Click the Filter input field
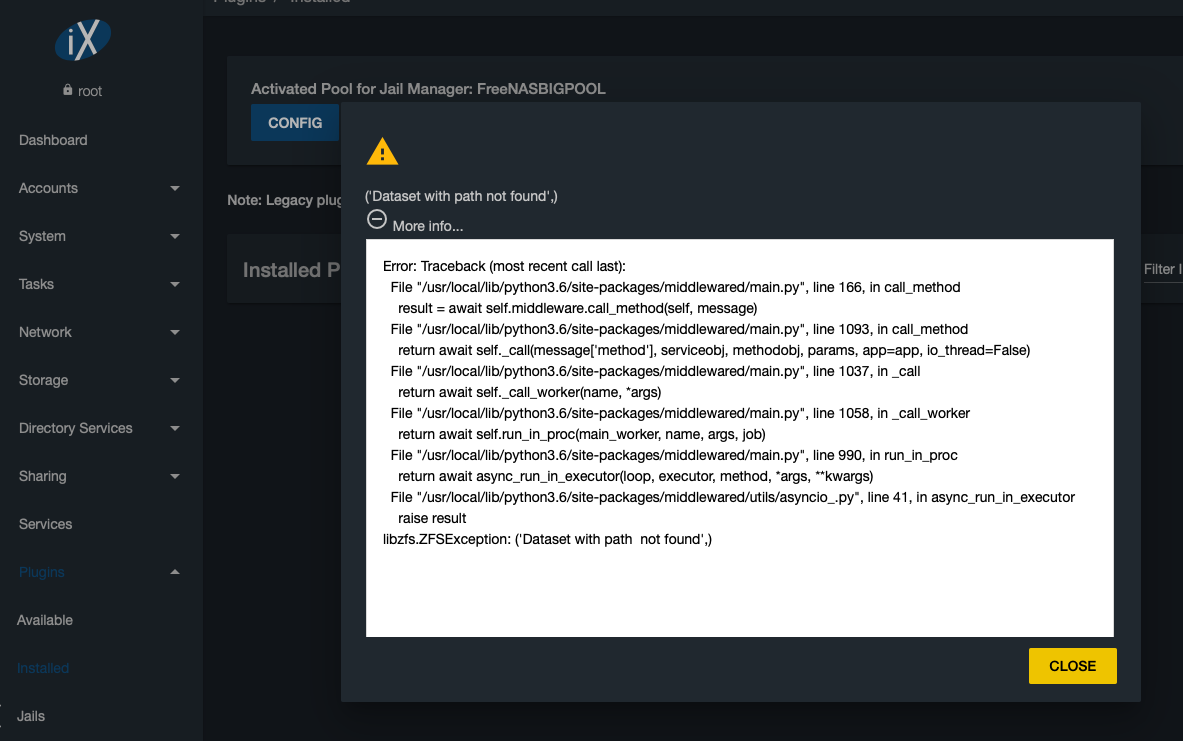1183x741 pixels. [x=1163, y=269]
